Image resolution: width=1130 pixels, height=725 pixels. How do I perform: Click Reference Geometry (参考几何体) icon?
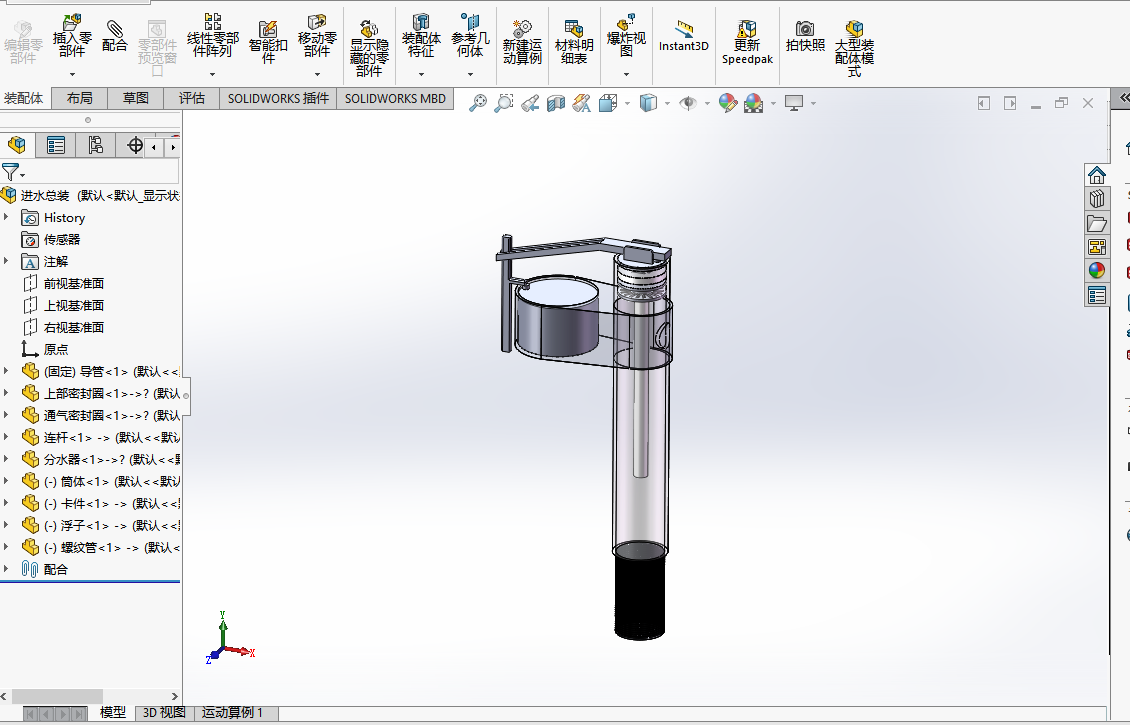[x=470, y=36]
